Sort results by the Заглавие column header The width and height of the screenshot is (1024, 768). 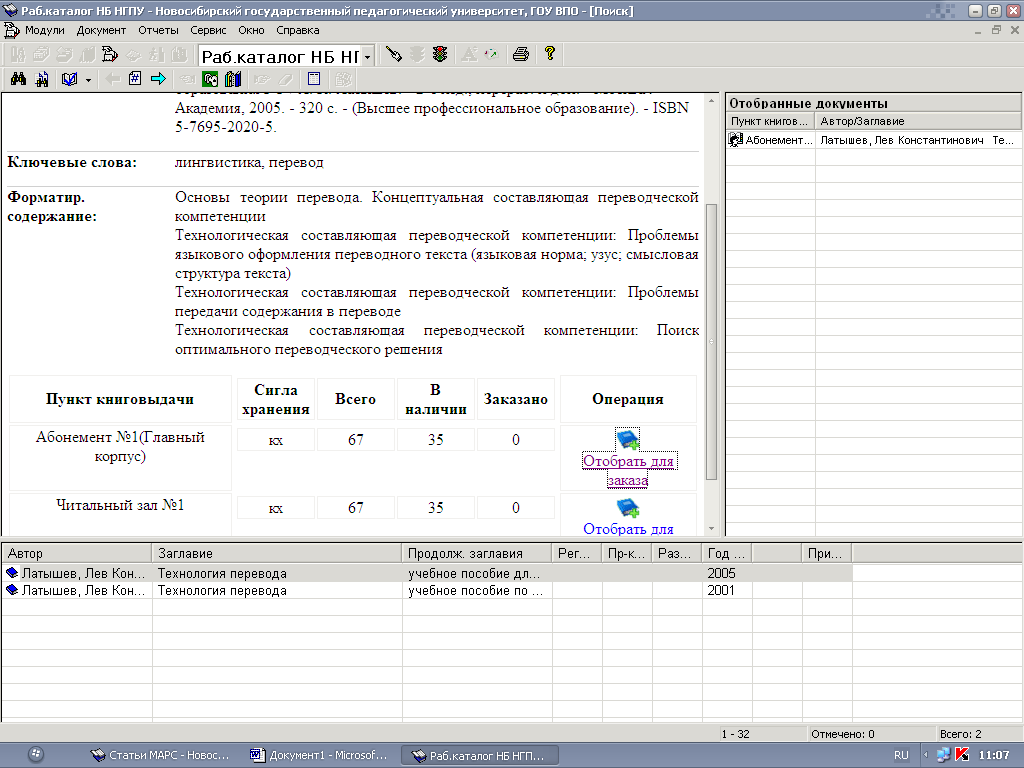[x=277, y=553]
